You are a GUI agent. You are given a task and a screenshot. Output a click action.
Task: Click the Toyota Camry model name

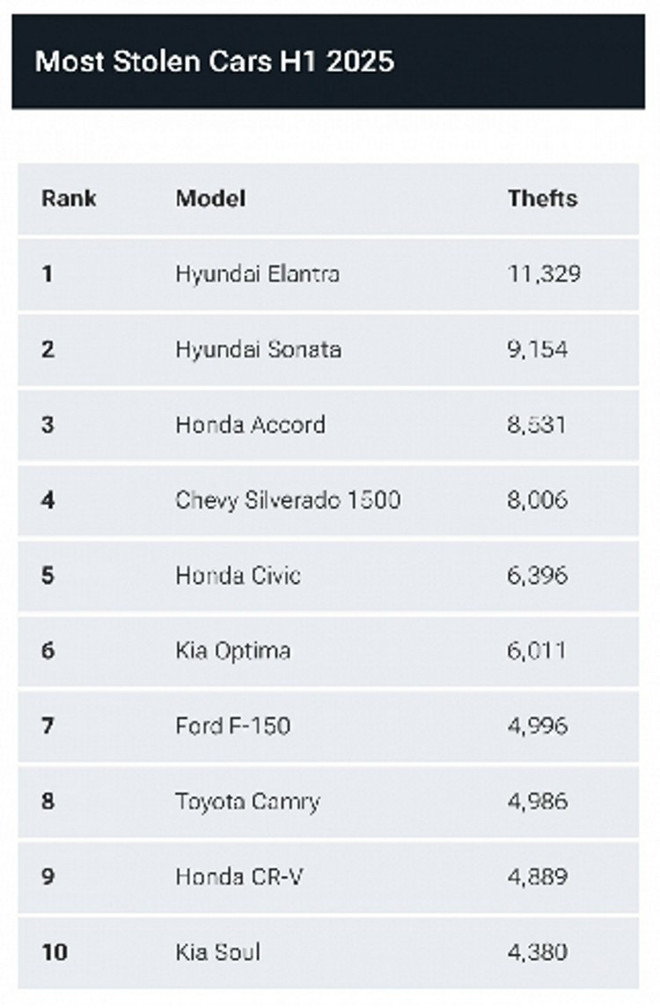247,801
